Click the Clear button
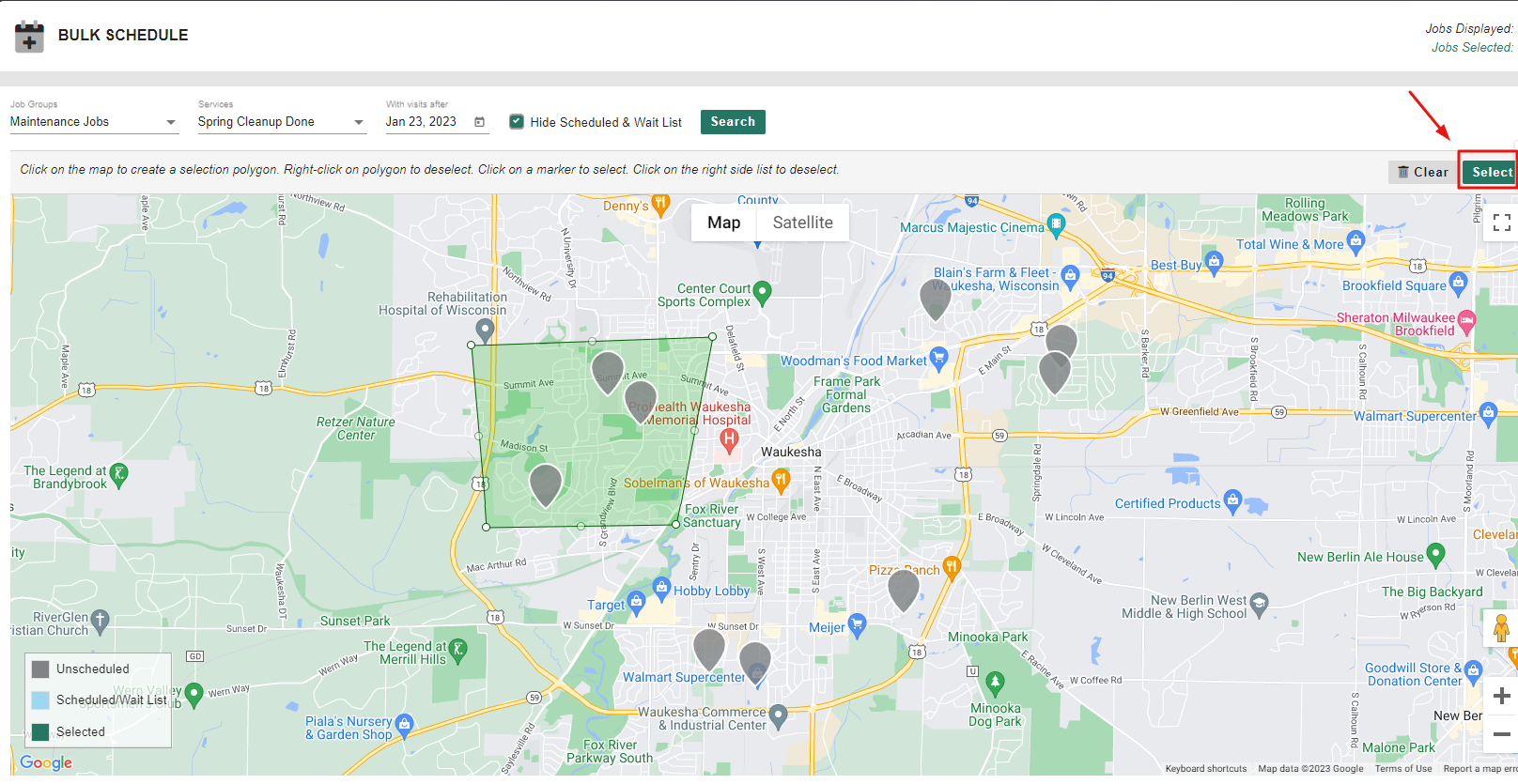 pyautogui.click(x=1422, y=172)
